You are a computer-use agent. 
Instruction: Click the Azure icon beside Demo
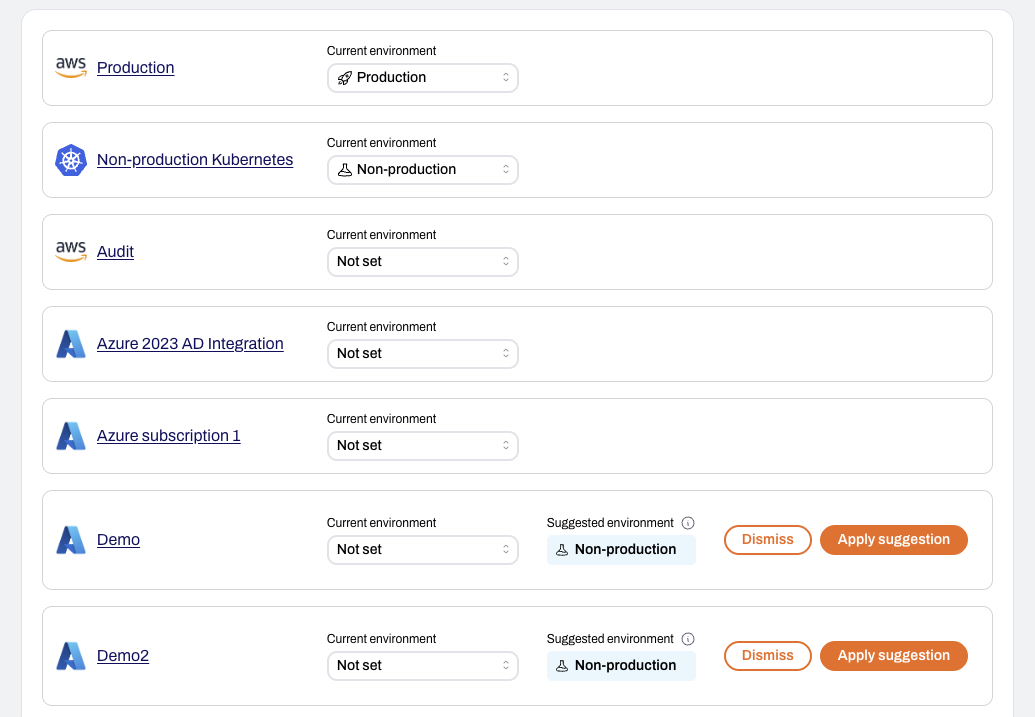point(70,539)
